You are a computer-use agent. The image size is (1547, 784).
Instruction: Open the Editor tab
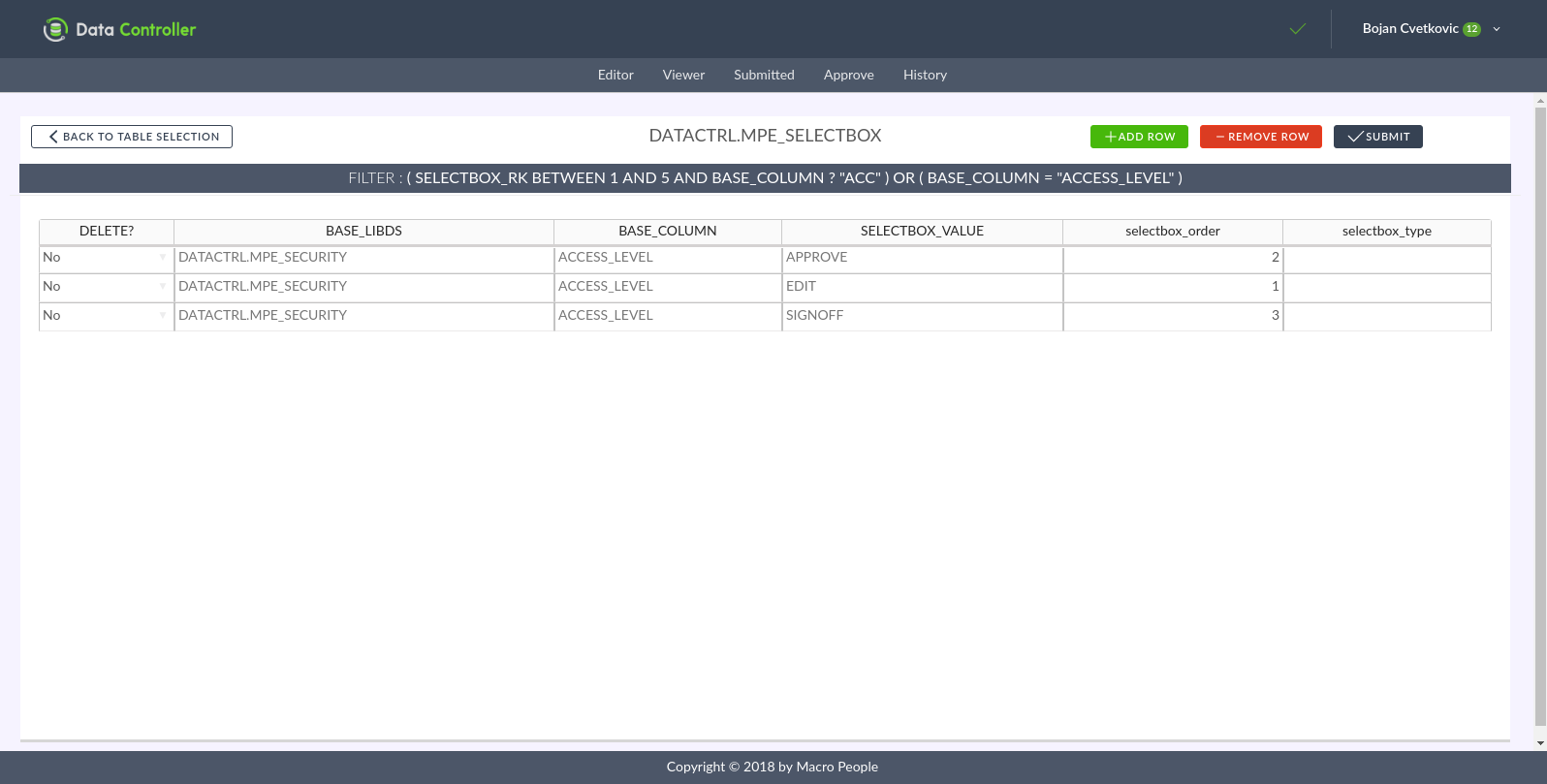point(616,75)
